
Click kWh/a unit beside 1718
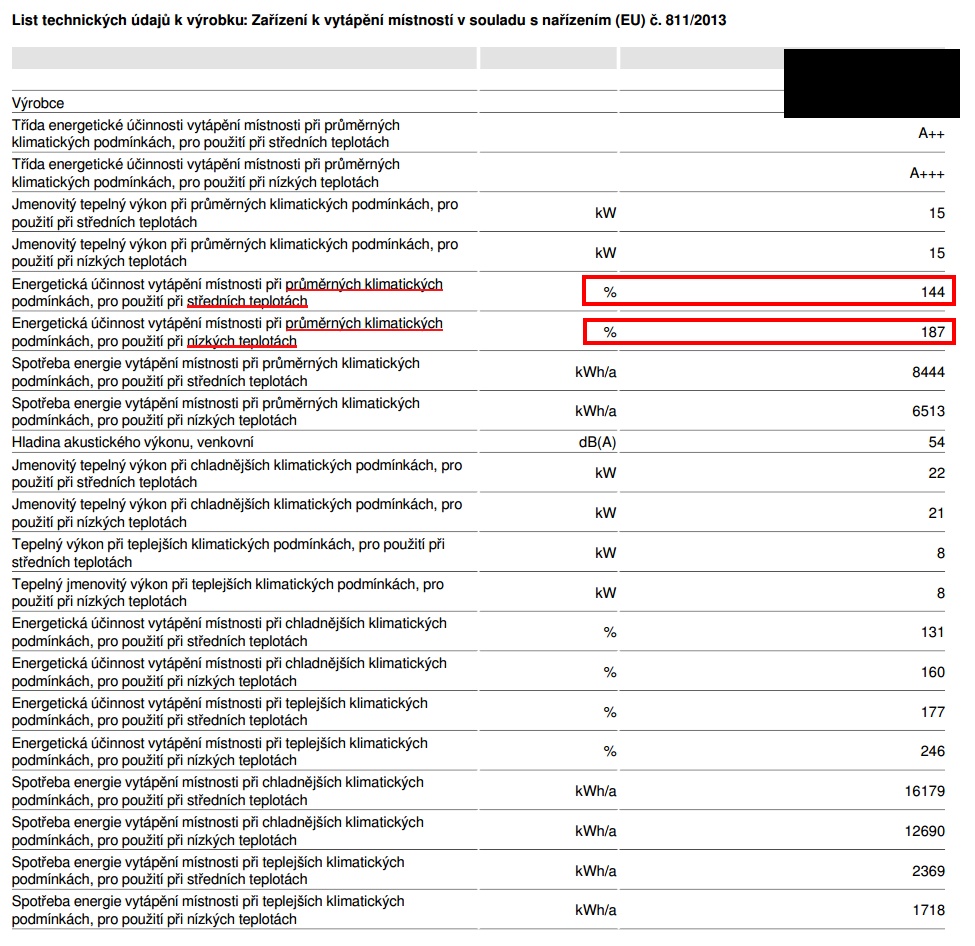596,911
